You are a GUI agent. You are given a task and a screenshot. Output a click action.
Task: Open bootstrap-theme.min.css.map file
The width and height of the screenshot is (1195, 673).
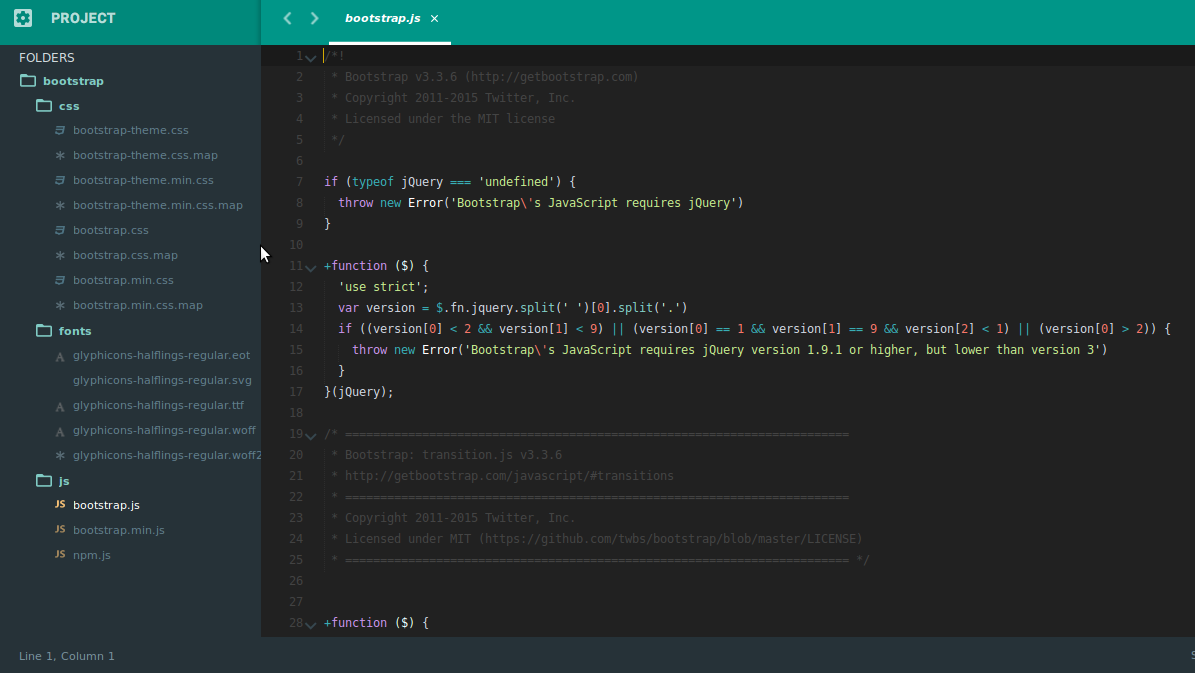point(158,205)
